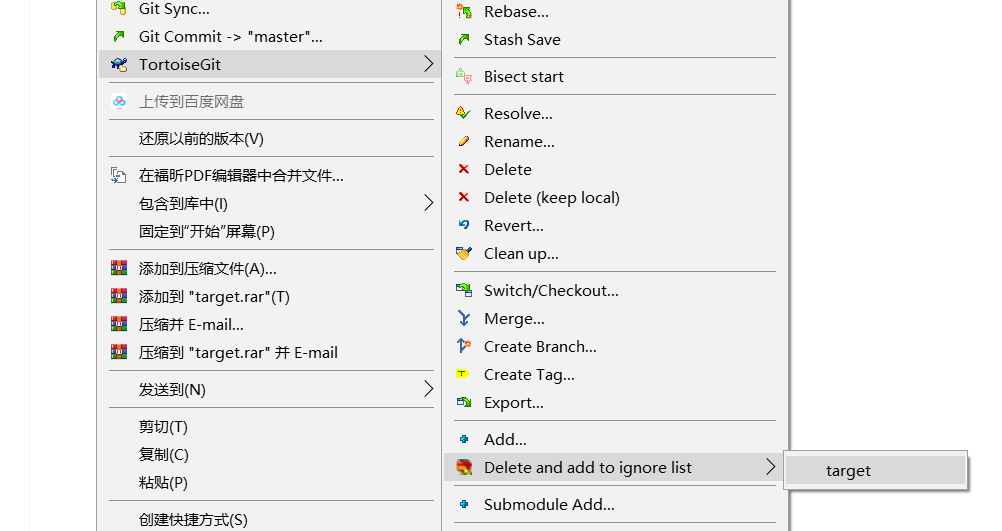Click 添加到 "target.rar"(T) archive option
1002x531 pixels.
pos(214,297)
